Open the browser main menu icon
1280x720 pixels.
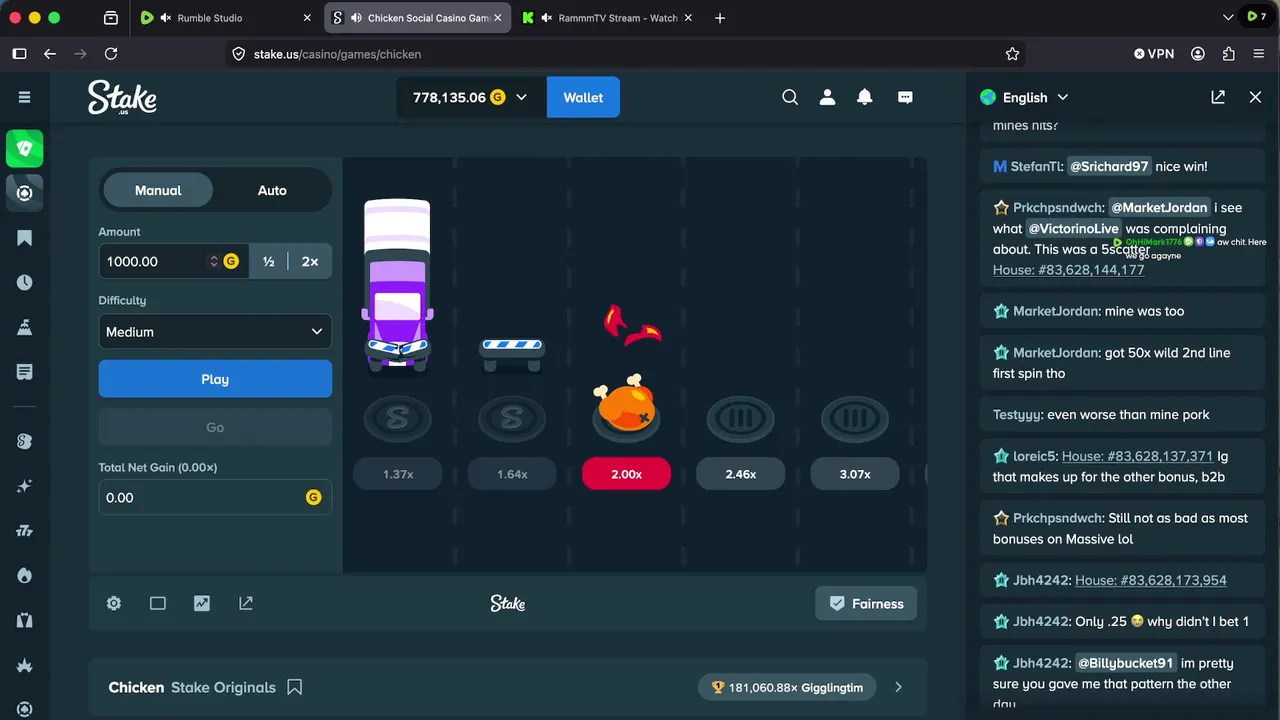click(x=1259, y=54)
